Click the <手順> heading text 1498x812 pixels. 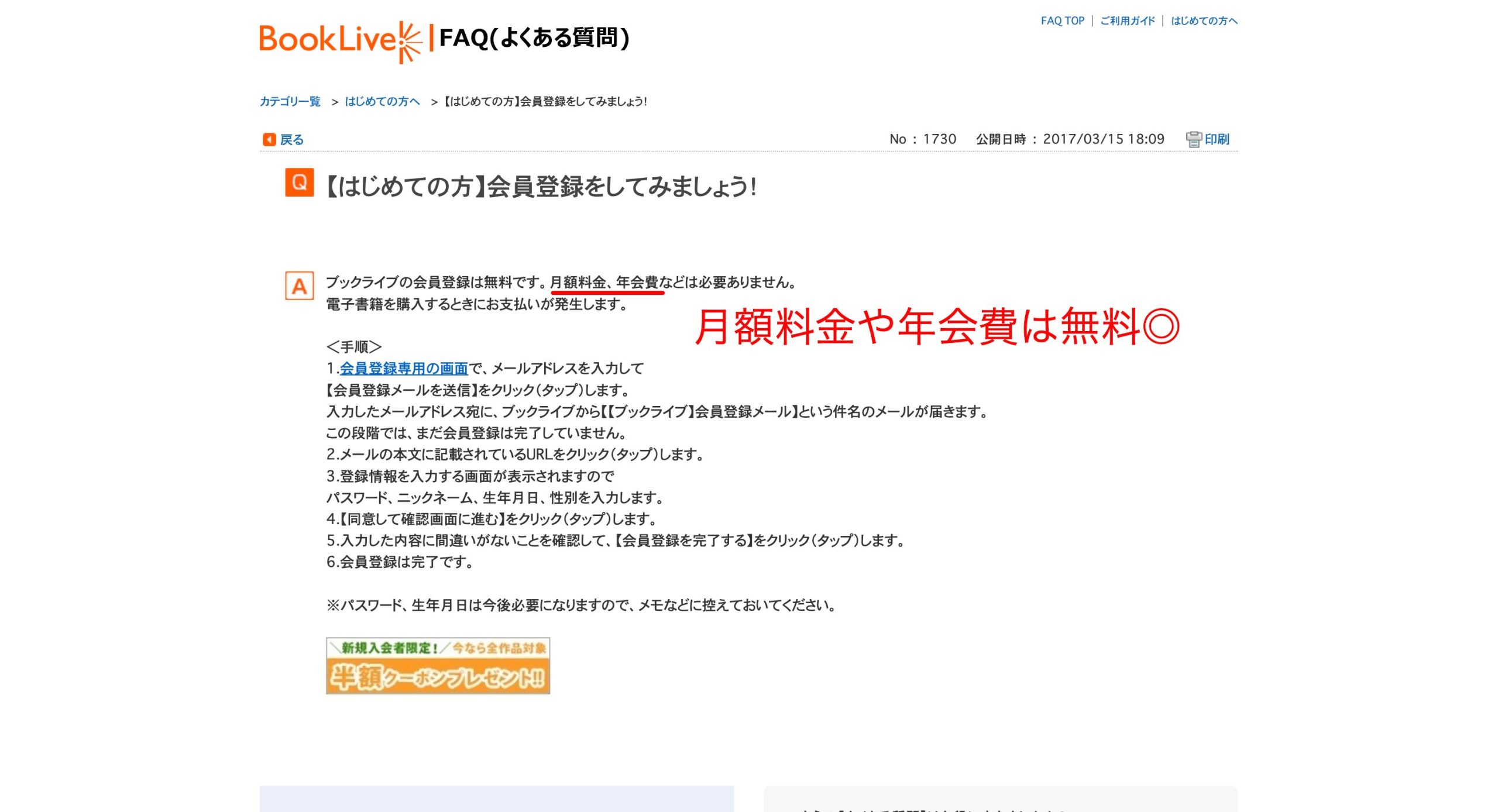coord(354,347)
